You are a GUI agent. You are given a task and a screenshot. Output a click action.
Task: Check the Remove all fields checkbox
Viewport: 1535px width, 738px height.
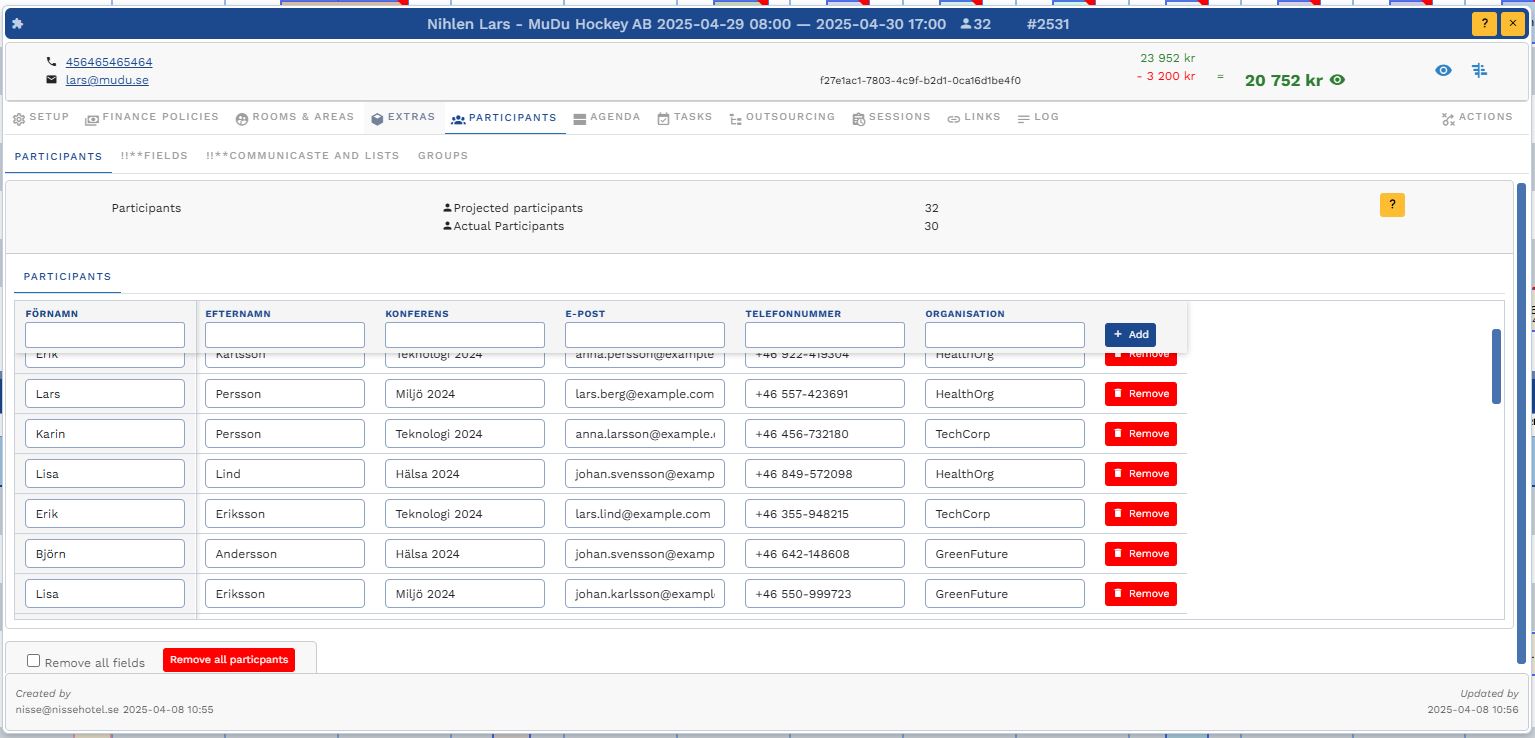(34, 661)
